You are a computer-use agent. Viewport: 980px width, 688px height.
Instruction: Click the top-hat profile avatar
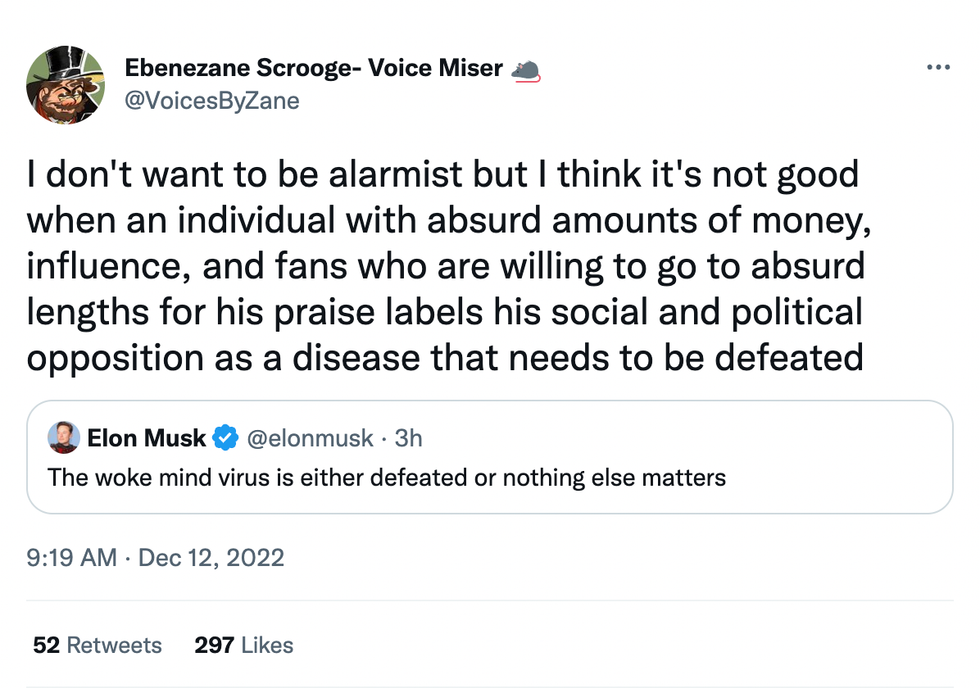(x=66, y=85)
